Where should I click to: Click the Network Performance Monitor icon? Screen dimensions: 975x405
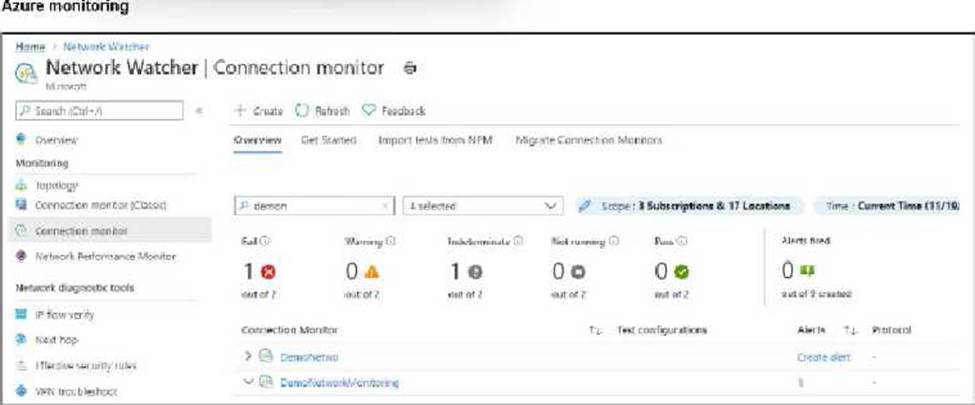[21, 256]
